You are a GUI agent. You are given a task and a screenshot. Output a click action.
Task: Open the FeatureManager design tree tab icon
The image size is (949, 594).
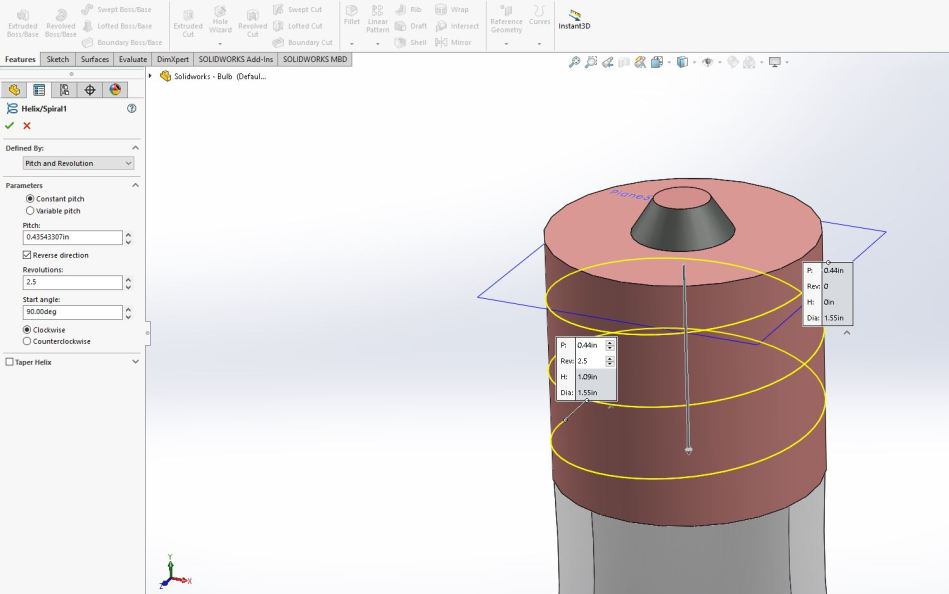[x=14, y=90]
